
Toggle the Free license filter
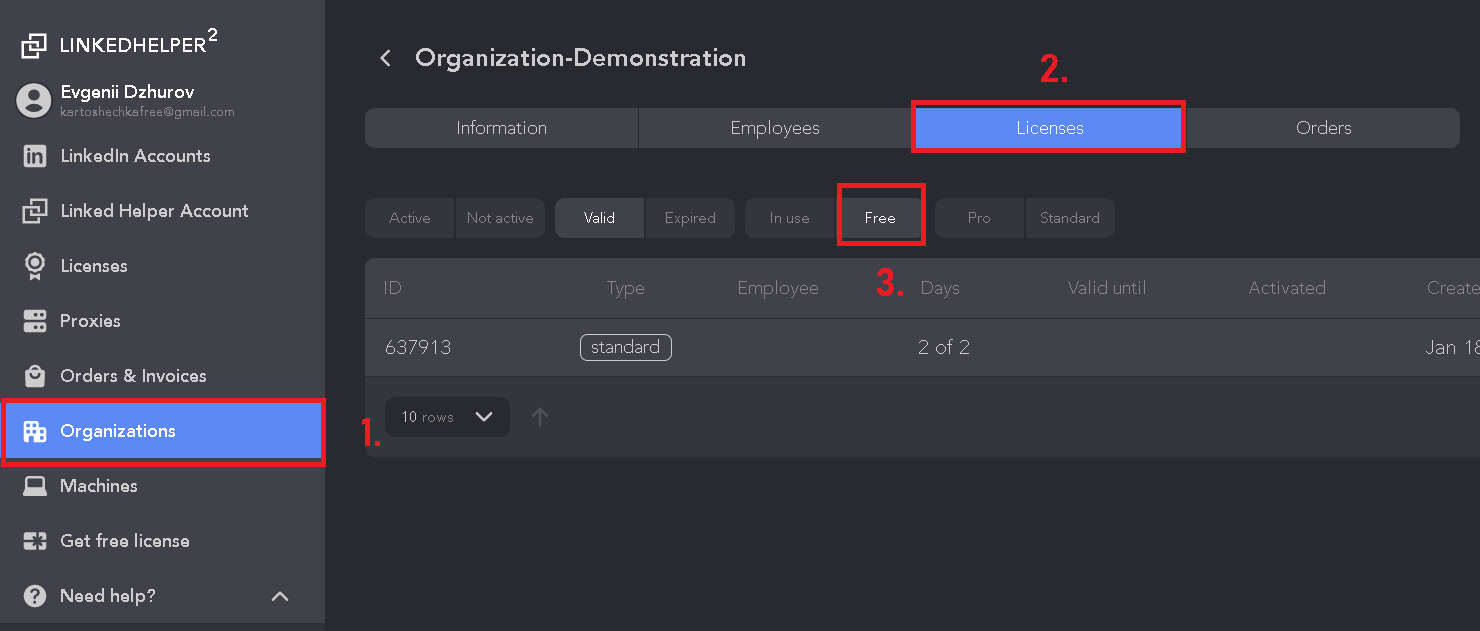[x=880, y=218]
